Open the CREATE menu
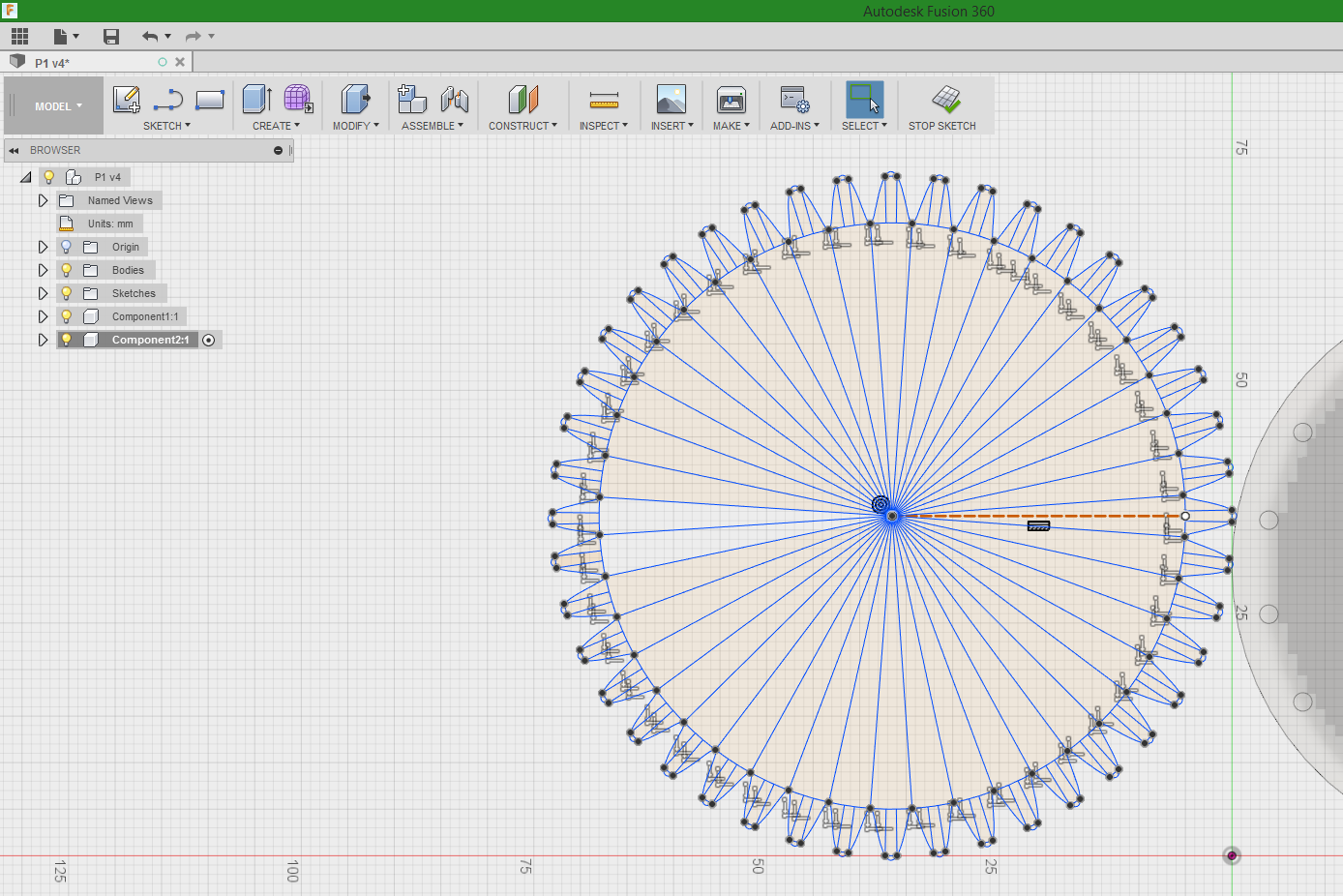Viewport: 1343px width, 896px height. pyautogui.click(x=276, y=126)
